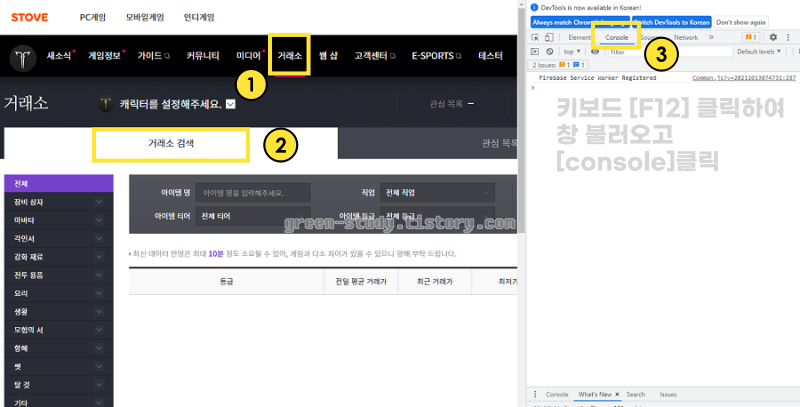
Task: Open the 거래소 검색 tab
Action: [171, 144]
